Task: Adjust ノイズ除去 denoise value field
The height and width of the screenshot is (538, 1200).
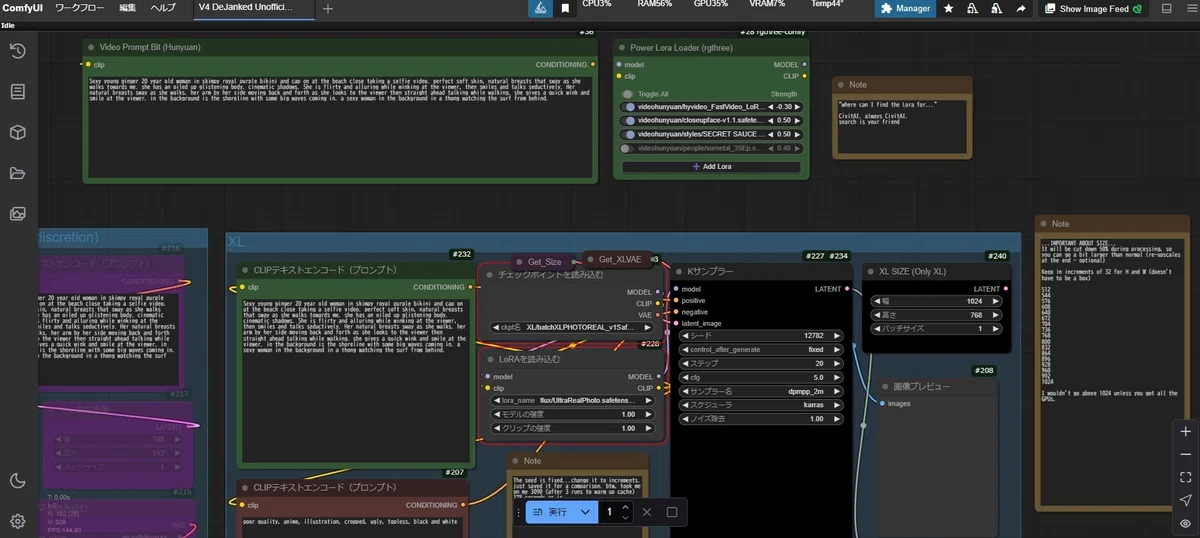Action: pyautogui.click(x=762, y=419)
